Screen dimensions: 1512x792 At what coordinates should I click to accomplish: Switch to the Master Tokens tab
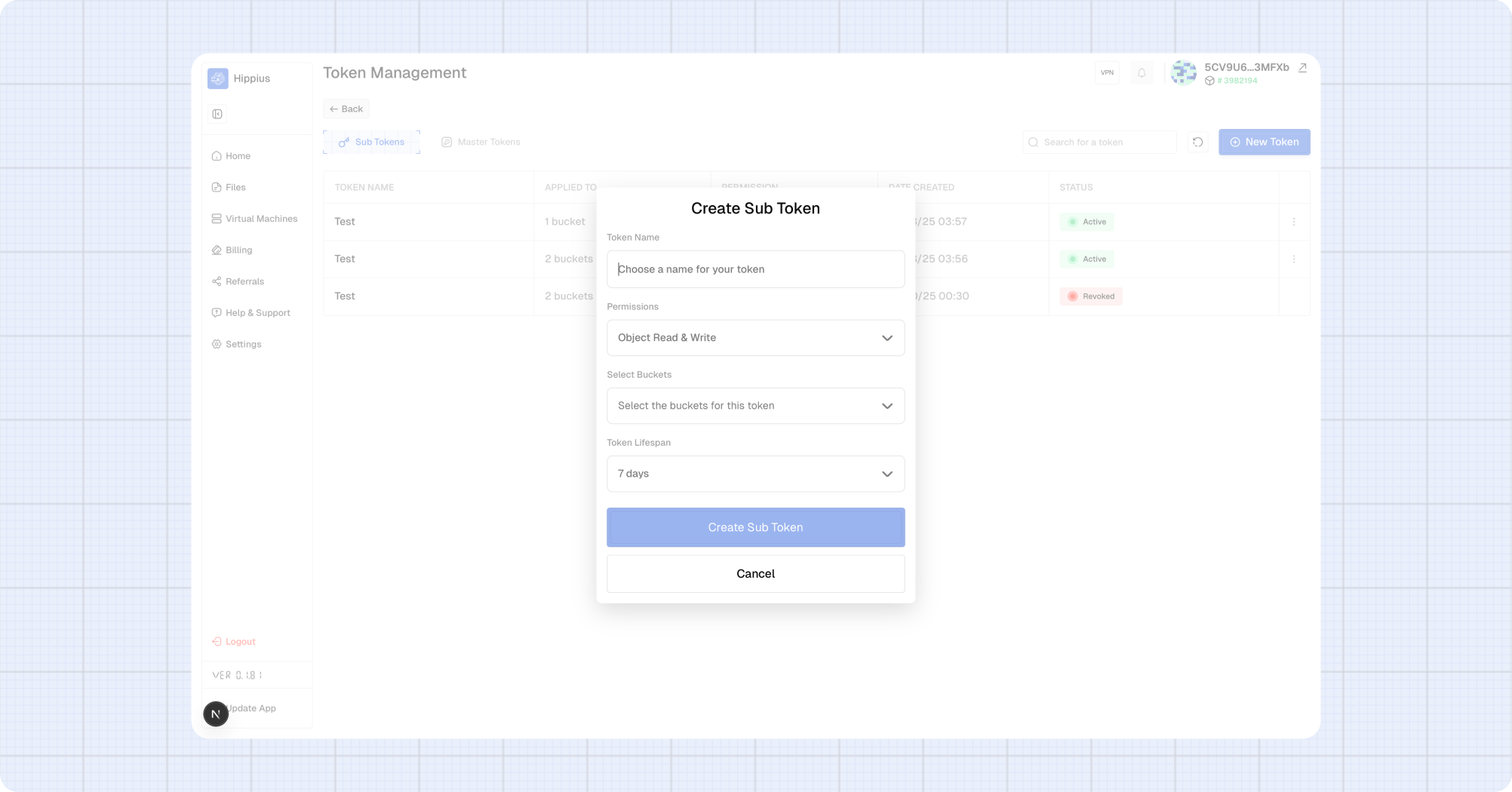click(481, 142)
